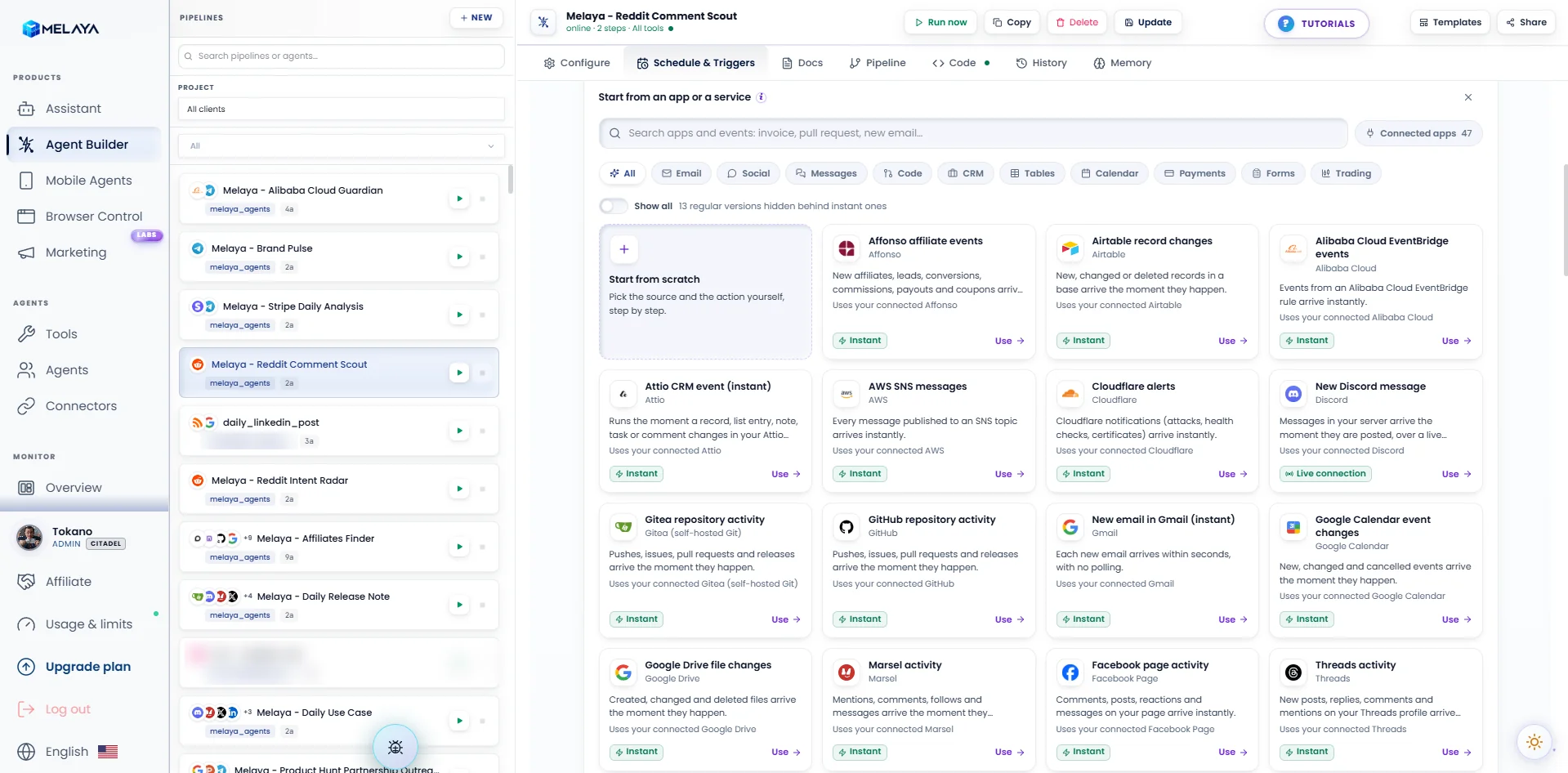
Task: Click the Facebook page activity icon
Action: point(1070,672)
